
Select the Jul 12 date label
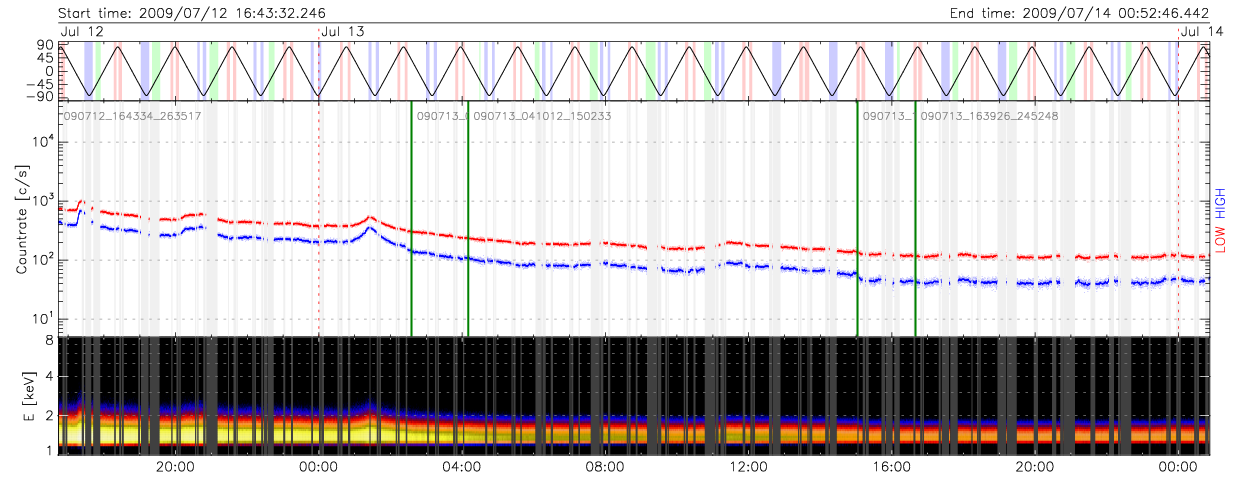pyautogui.click(x=82, y=32)
